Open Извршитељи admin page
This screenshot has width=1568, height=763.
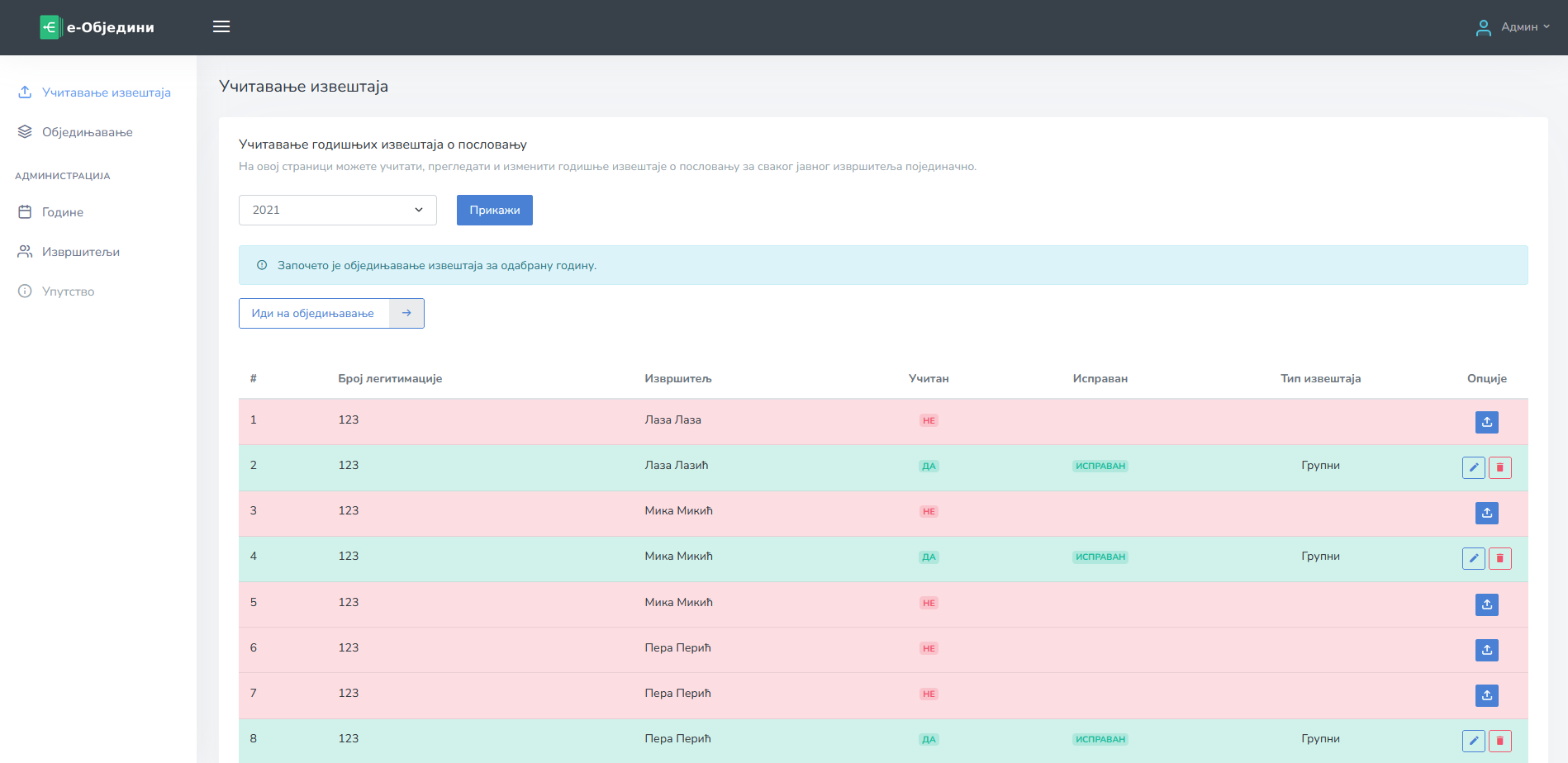click(x=81, y=252)
